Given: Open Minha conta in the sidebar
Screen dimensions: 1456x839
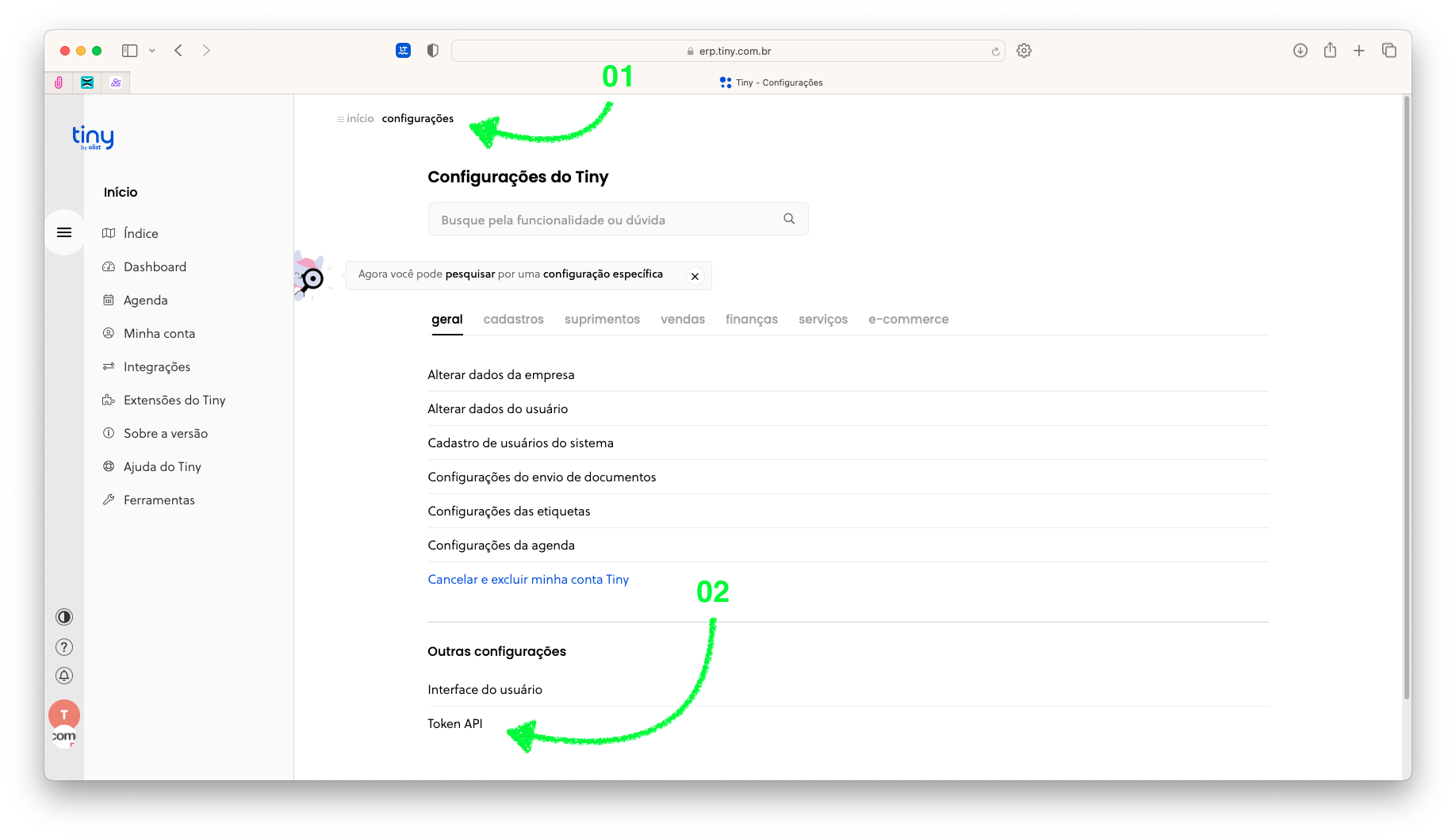Looking at the screenshot, I should coord(159,333).
